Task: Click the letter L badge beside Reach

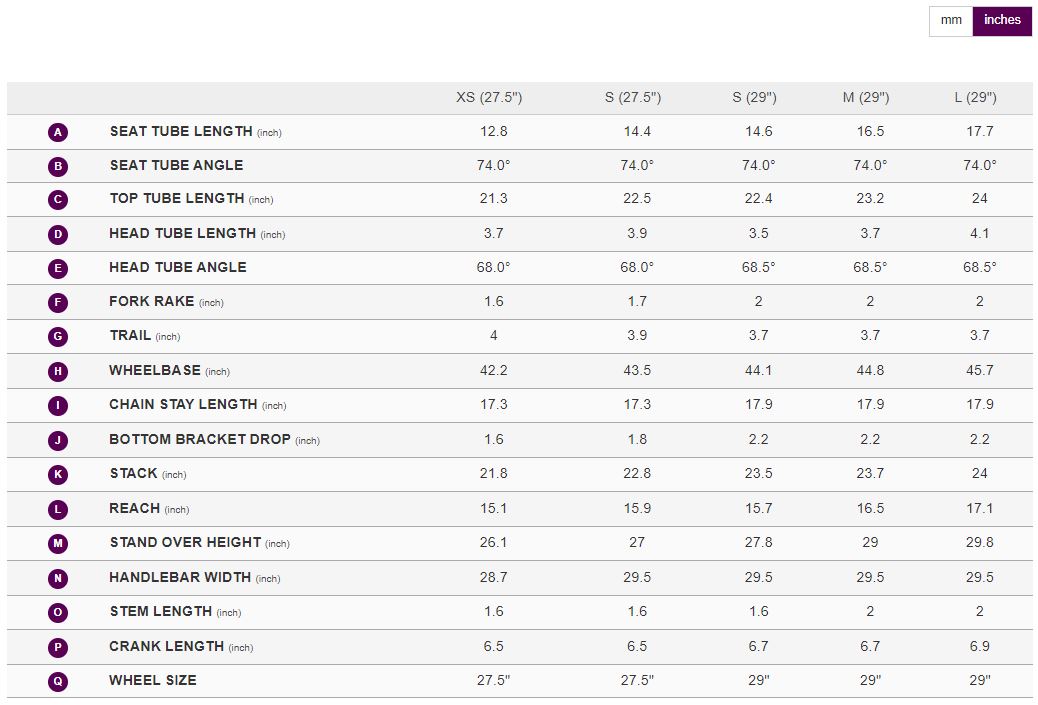Action: [x=58, y=509]
